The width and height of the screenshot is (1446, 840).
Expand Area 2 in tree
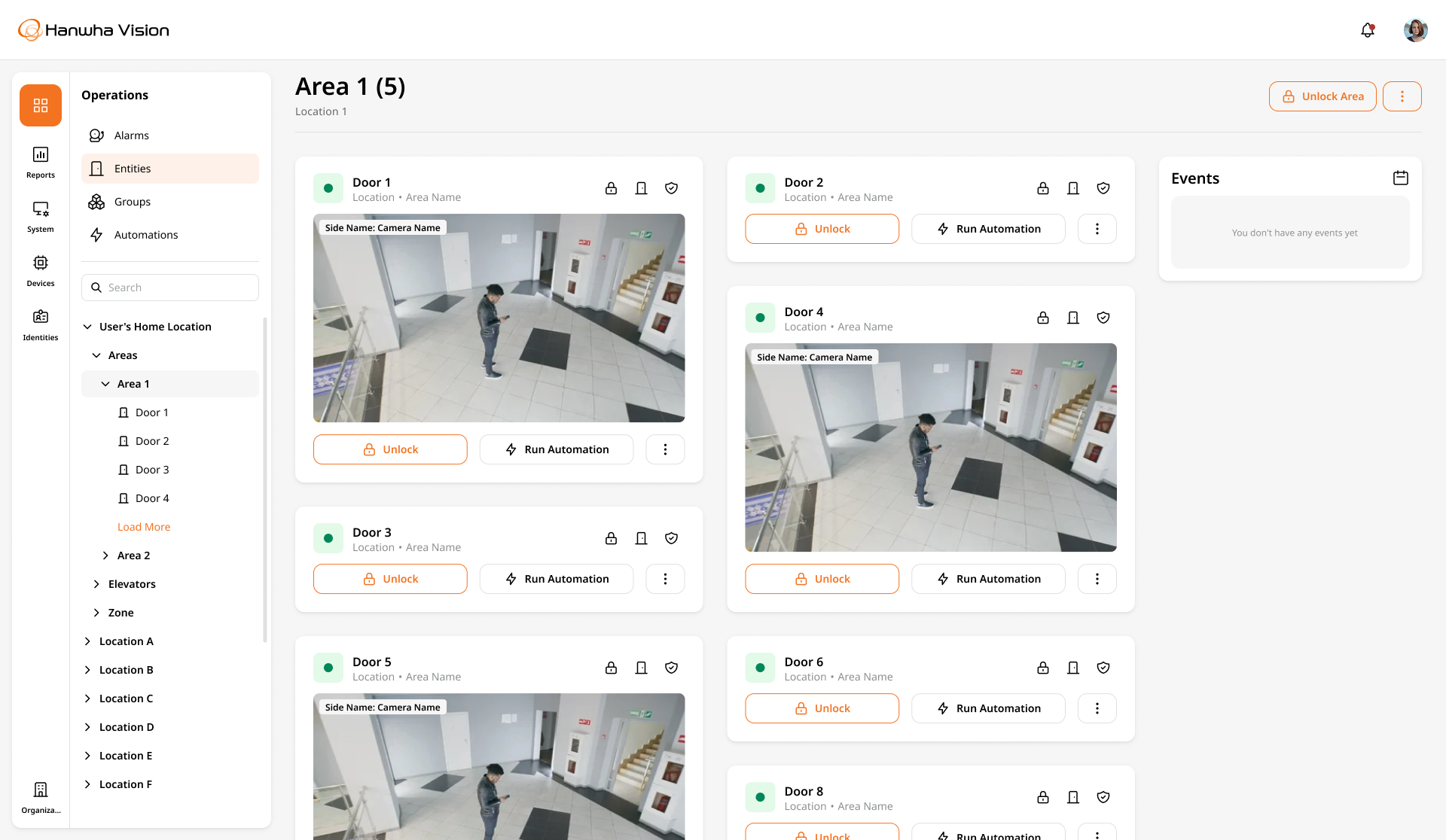click(105, 555)
